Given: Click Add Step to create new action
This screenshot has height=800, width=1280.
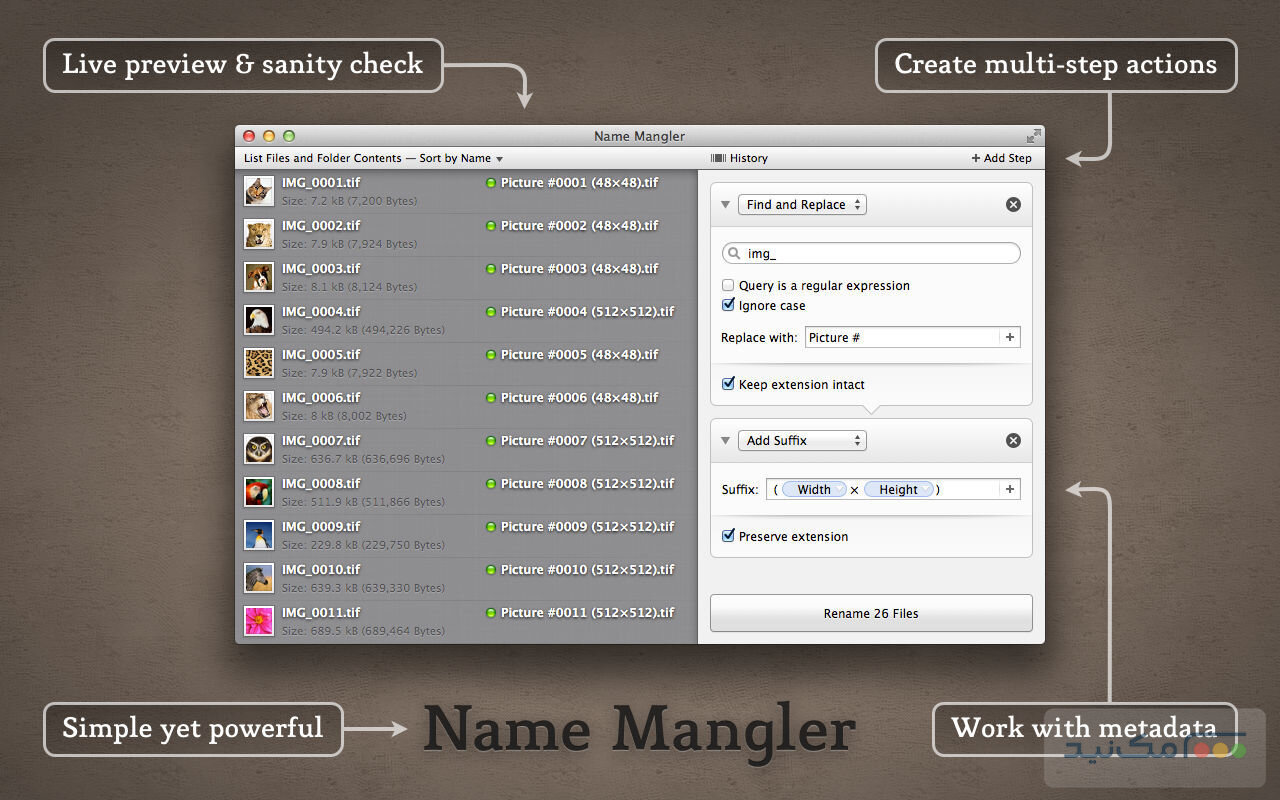Looking at the screenshot, I should coord(1001,158).
